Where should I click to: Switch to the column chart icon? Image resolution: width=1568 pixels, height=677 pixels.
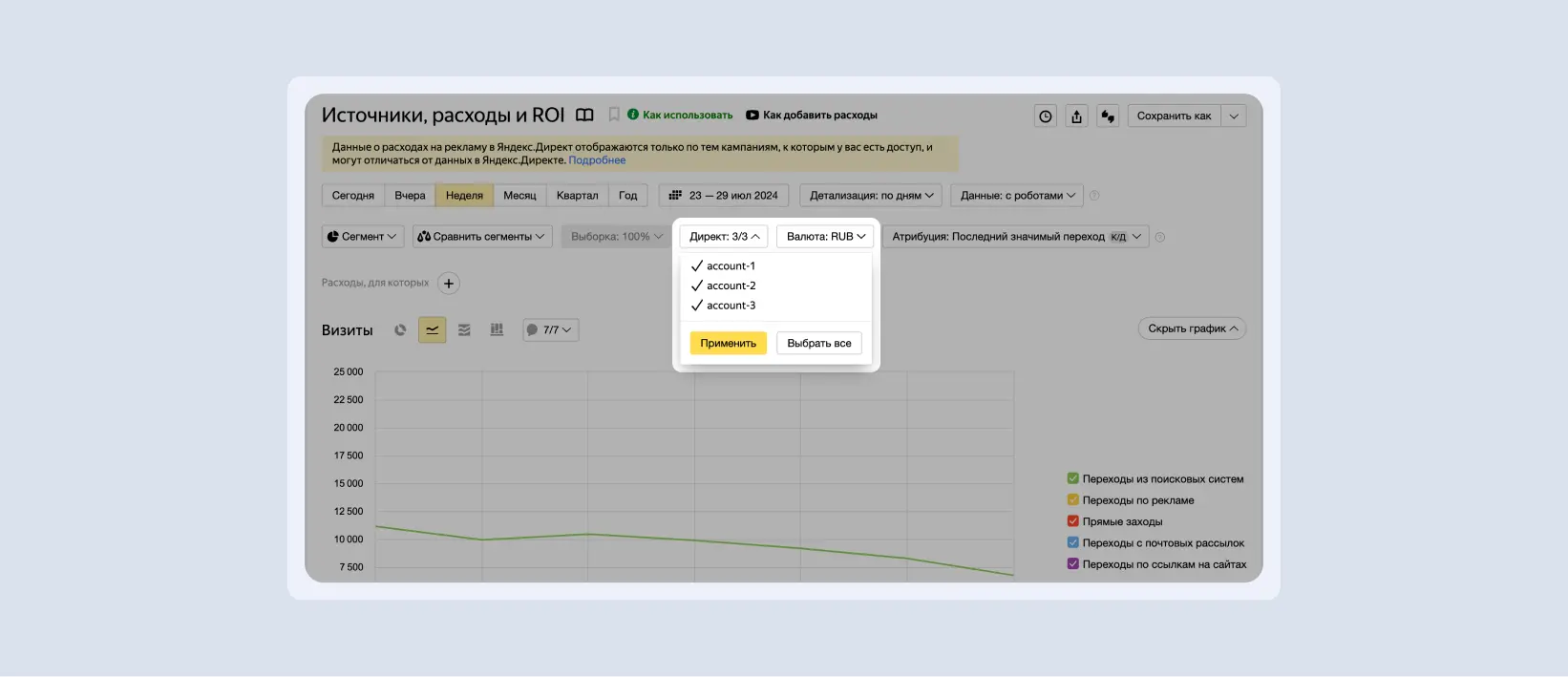pyautogui.click(x=497, y=330)
